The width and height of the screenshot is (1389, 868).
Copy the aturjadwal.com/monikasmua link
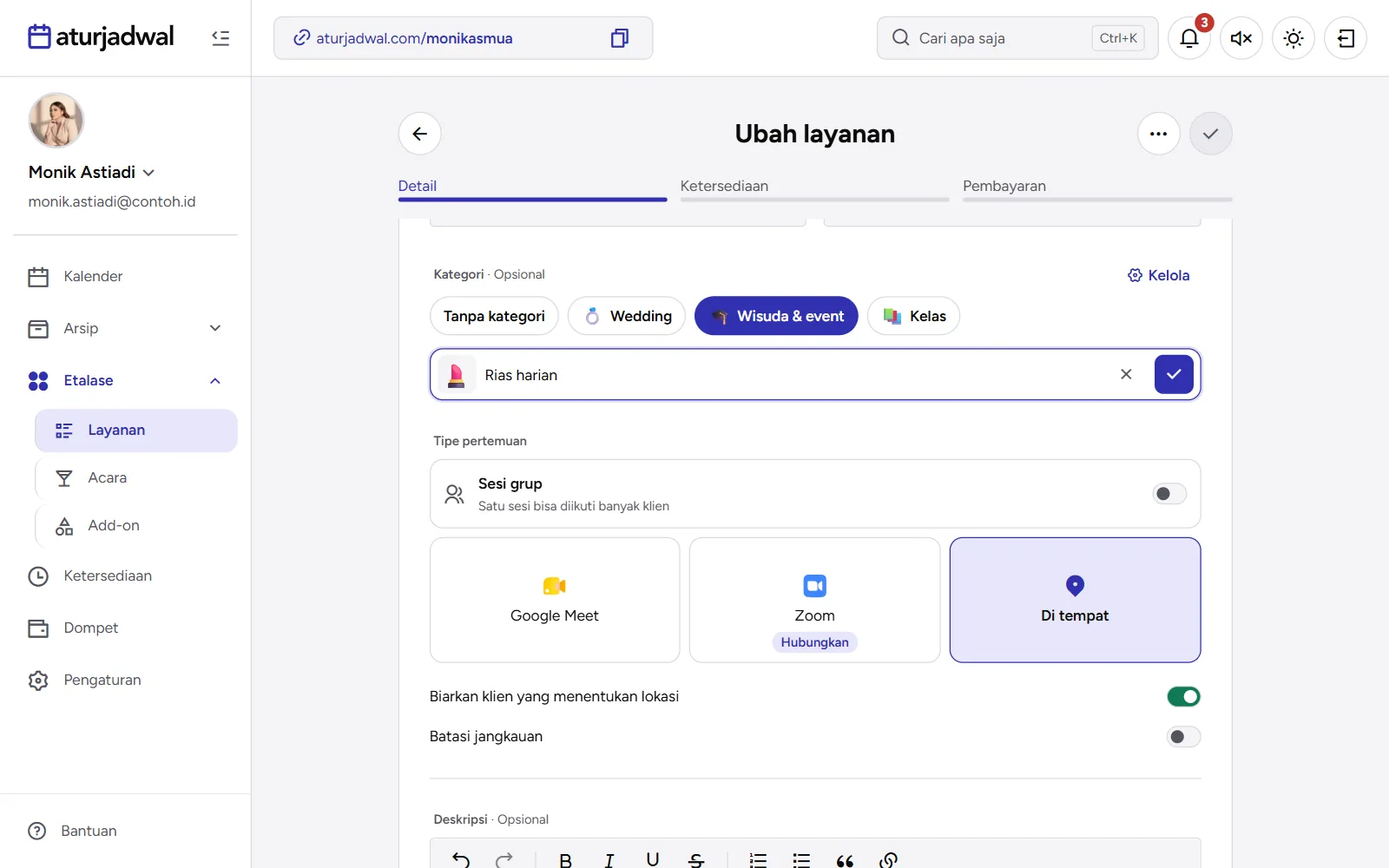[619, 38]
